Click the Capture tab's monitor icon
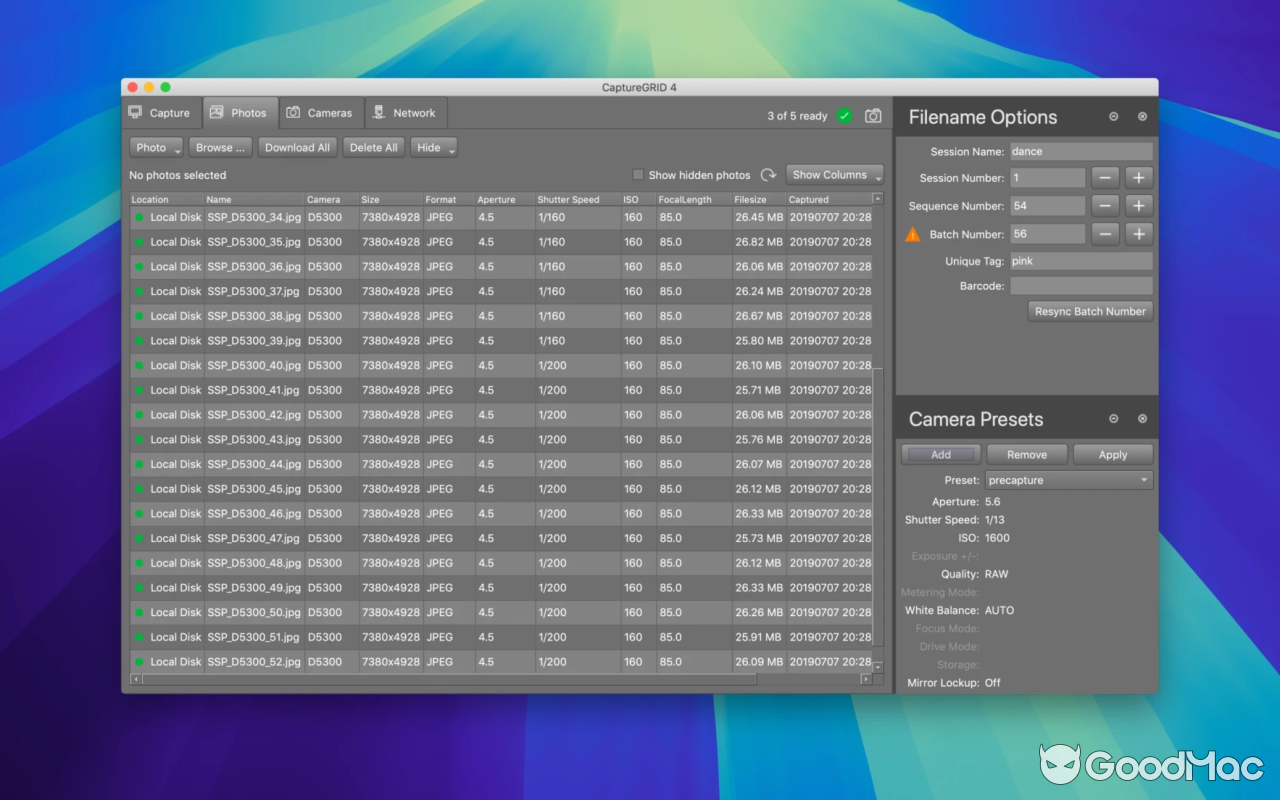Viewport: 1280px width, 800px height. click(x=136, y=112)
